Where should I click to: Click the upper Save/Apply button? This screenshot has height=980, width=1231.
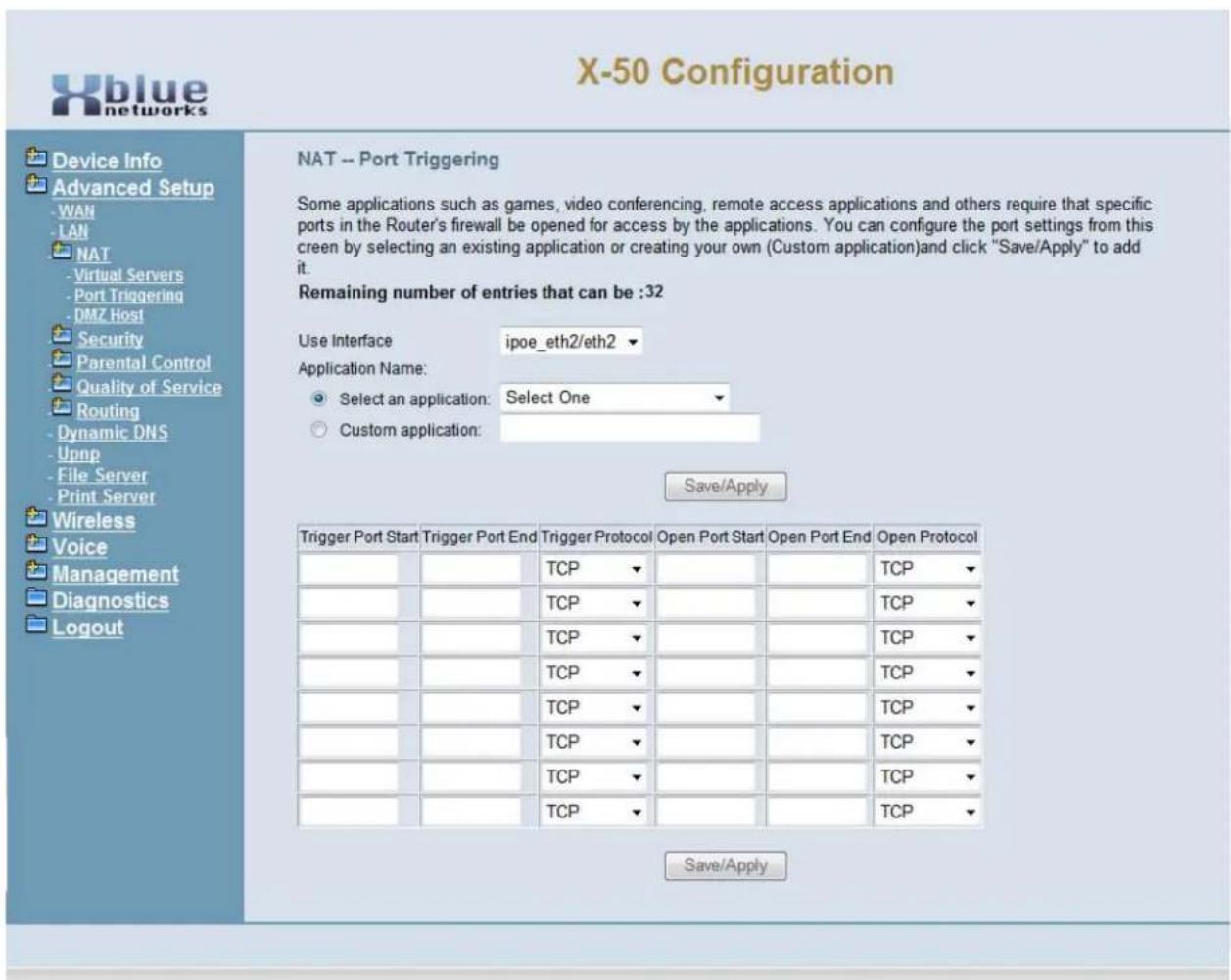pyautogui.click(x=726, y=487)
